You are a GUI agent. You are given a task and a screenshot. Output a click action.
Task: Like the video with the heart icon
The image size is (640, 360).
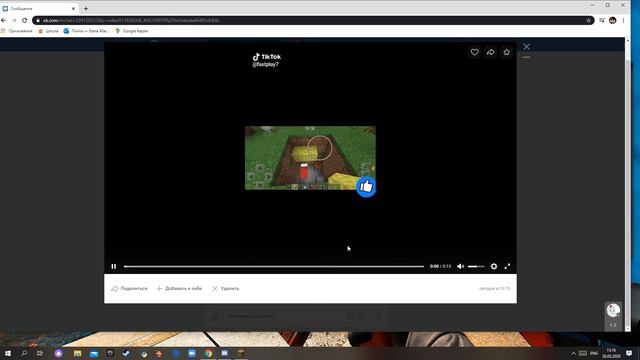474,52
